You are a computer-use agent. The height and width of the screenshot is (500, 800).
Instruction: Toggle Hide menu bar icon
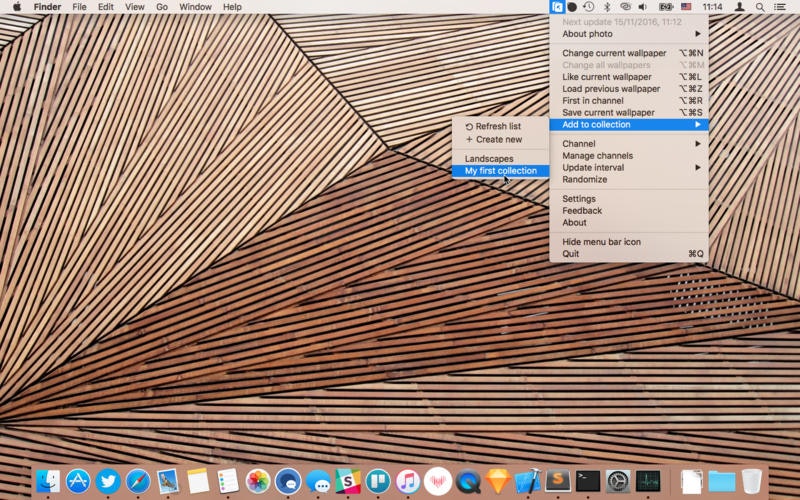click(601, 242)
